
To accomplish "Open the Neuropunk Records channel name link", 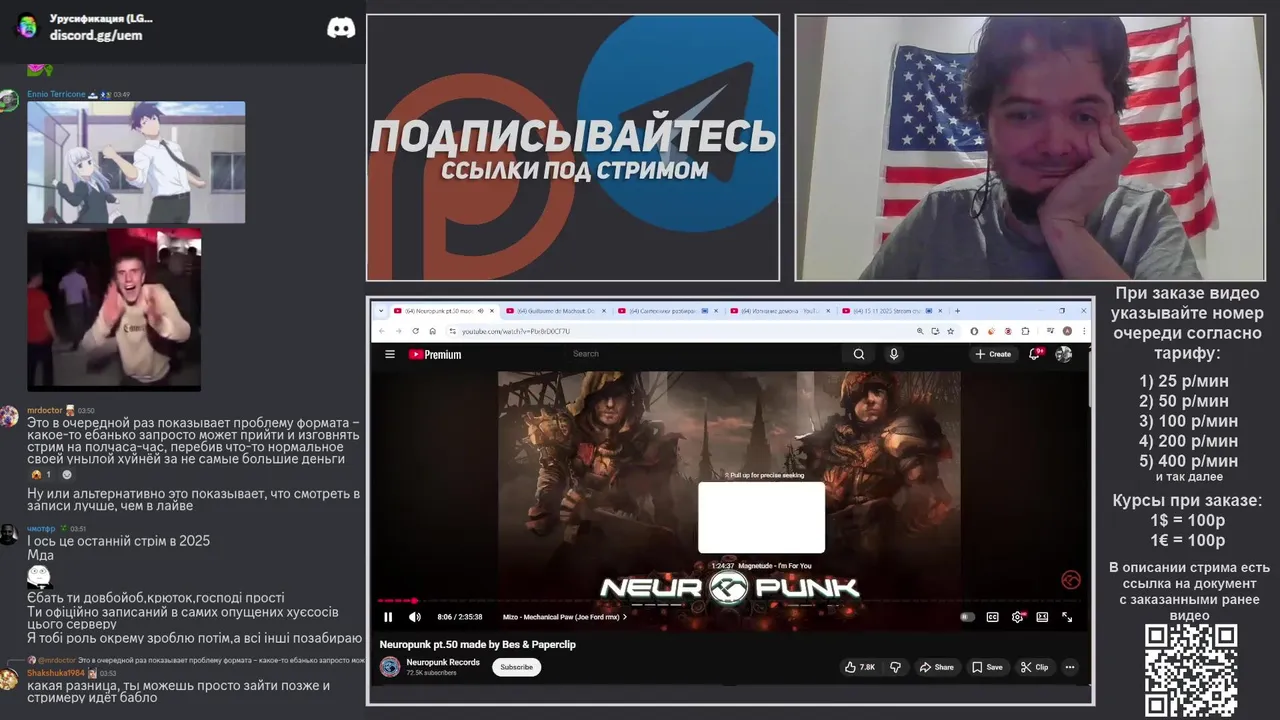I will (443, 662).
